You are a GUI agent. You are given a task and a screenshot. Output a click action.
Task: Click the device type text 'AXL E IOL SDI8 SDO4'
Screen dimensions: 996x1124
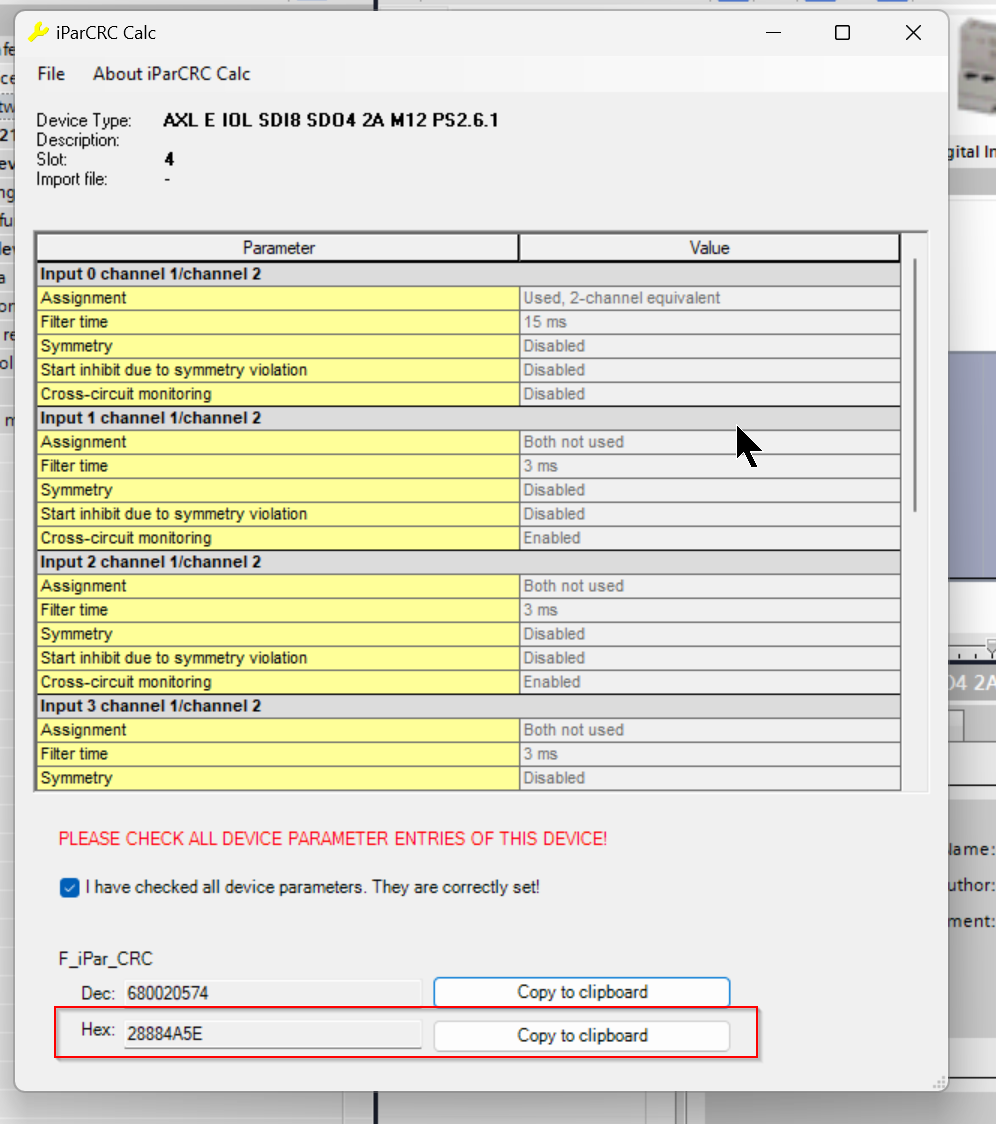(260, 120)
